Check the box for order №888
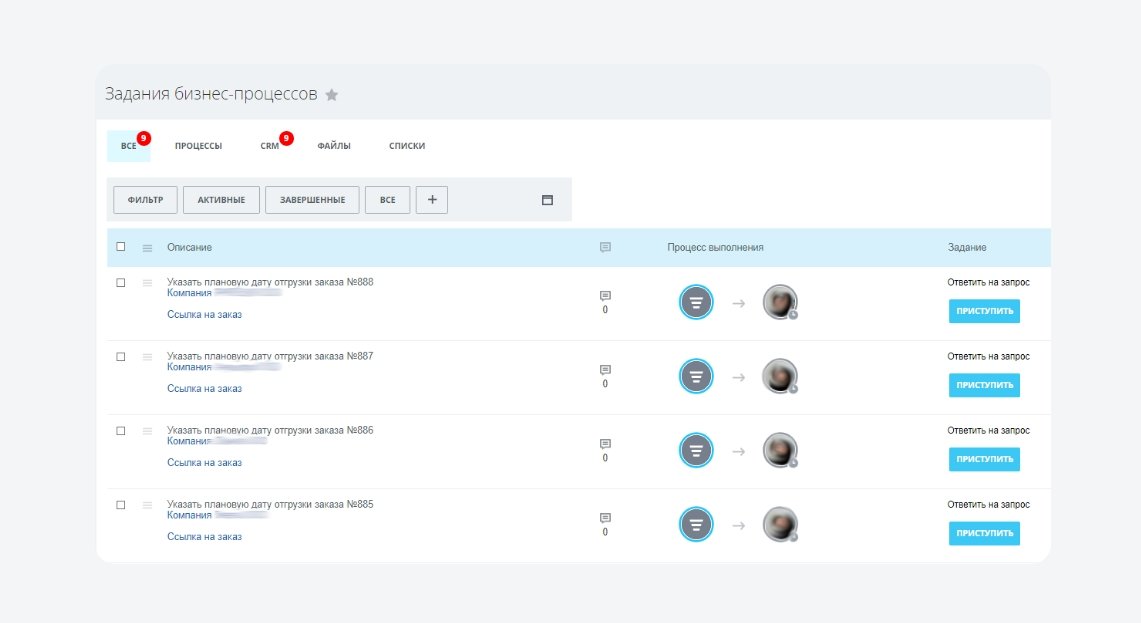 coord(121,282)
